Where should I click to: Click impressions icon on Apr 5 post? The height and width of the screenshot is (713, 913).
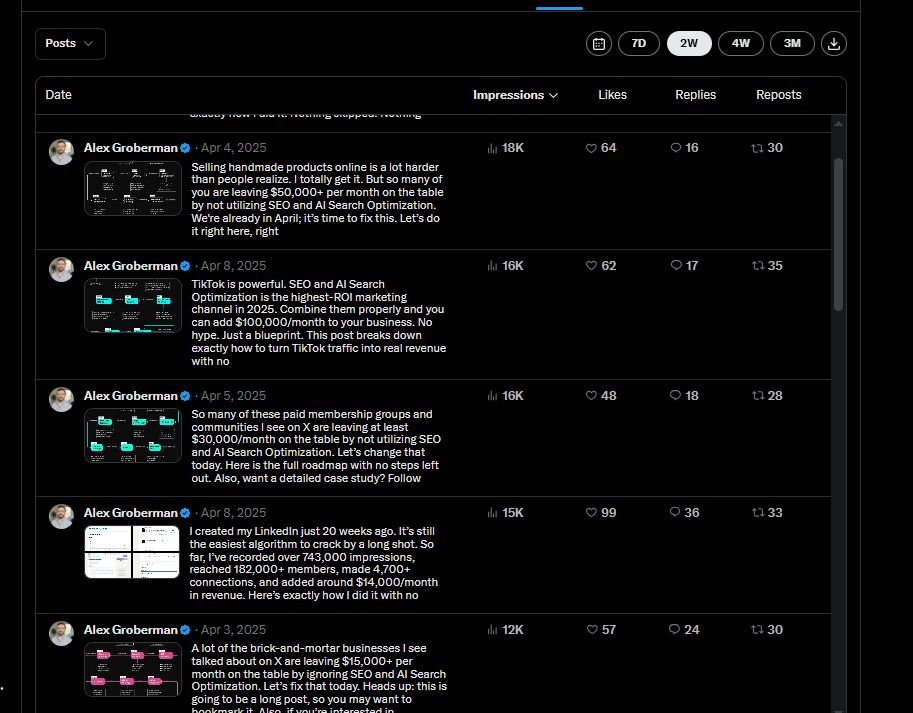pos(492,396)
